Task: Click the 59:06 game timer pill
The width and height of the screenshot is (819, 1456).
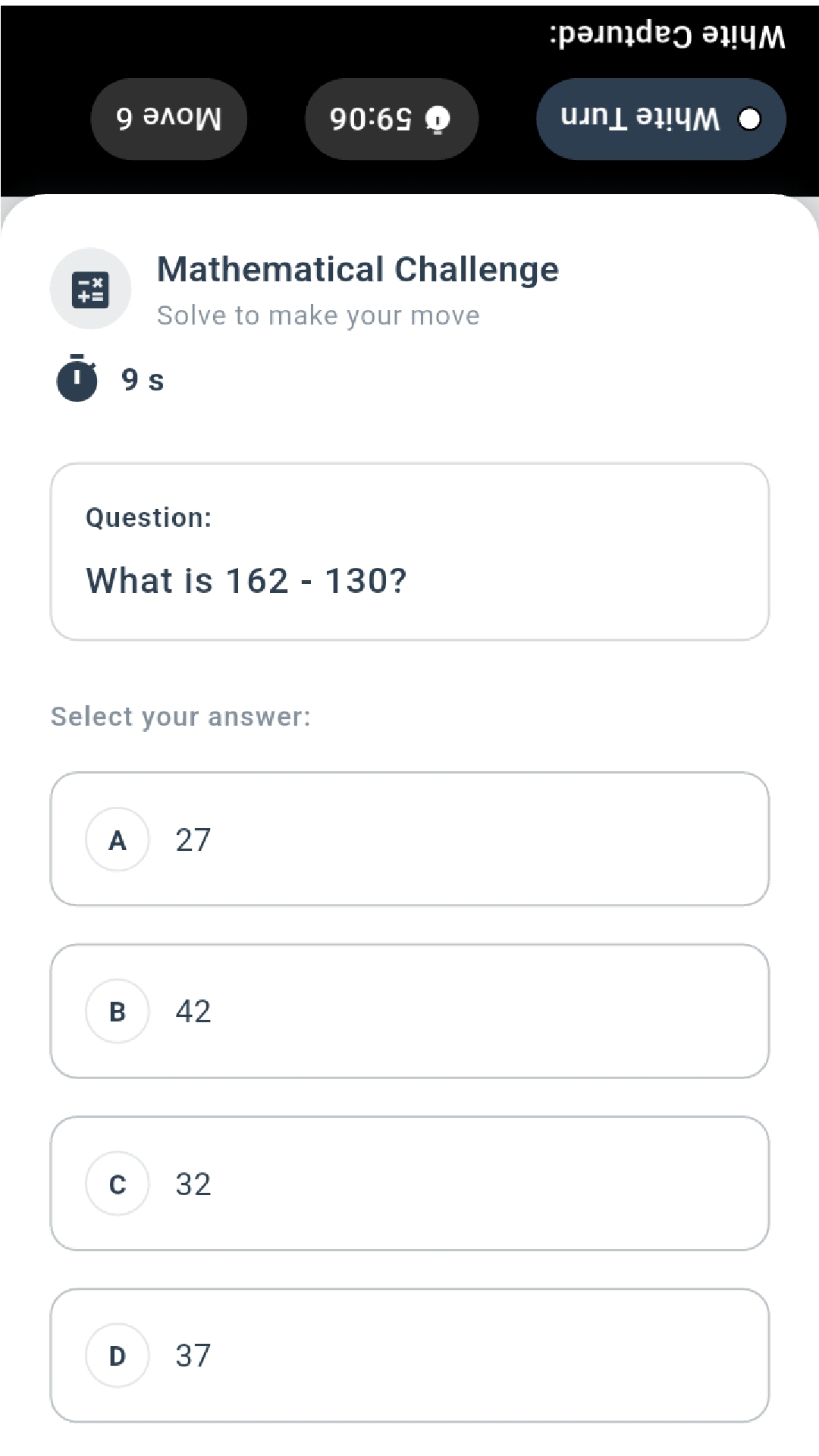Action: [x=391, y=118]
